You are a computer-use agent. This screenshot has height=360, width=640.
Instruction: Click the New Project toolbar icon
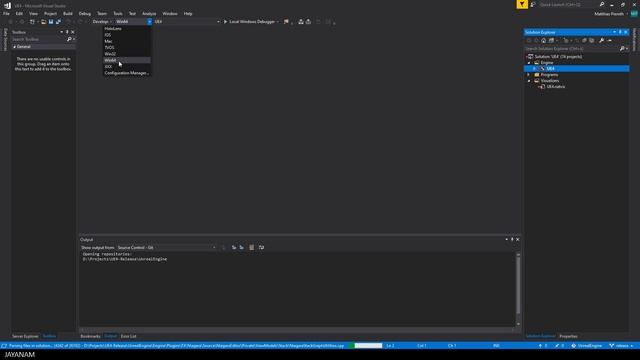click(32, 22)
